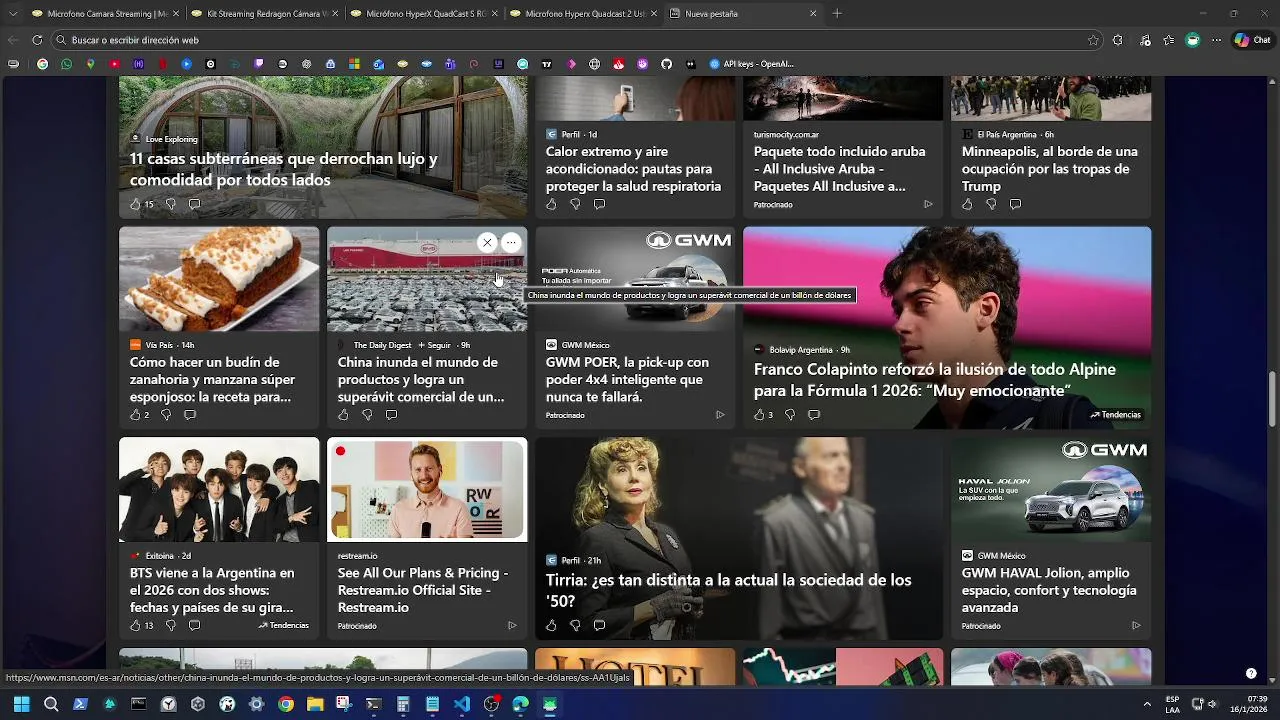The width and height of the screenshot is (1280, 720).
Task: Open Visual Studio Code from taskbar
Action: click(x=461, y=704)
